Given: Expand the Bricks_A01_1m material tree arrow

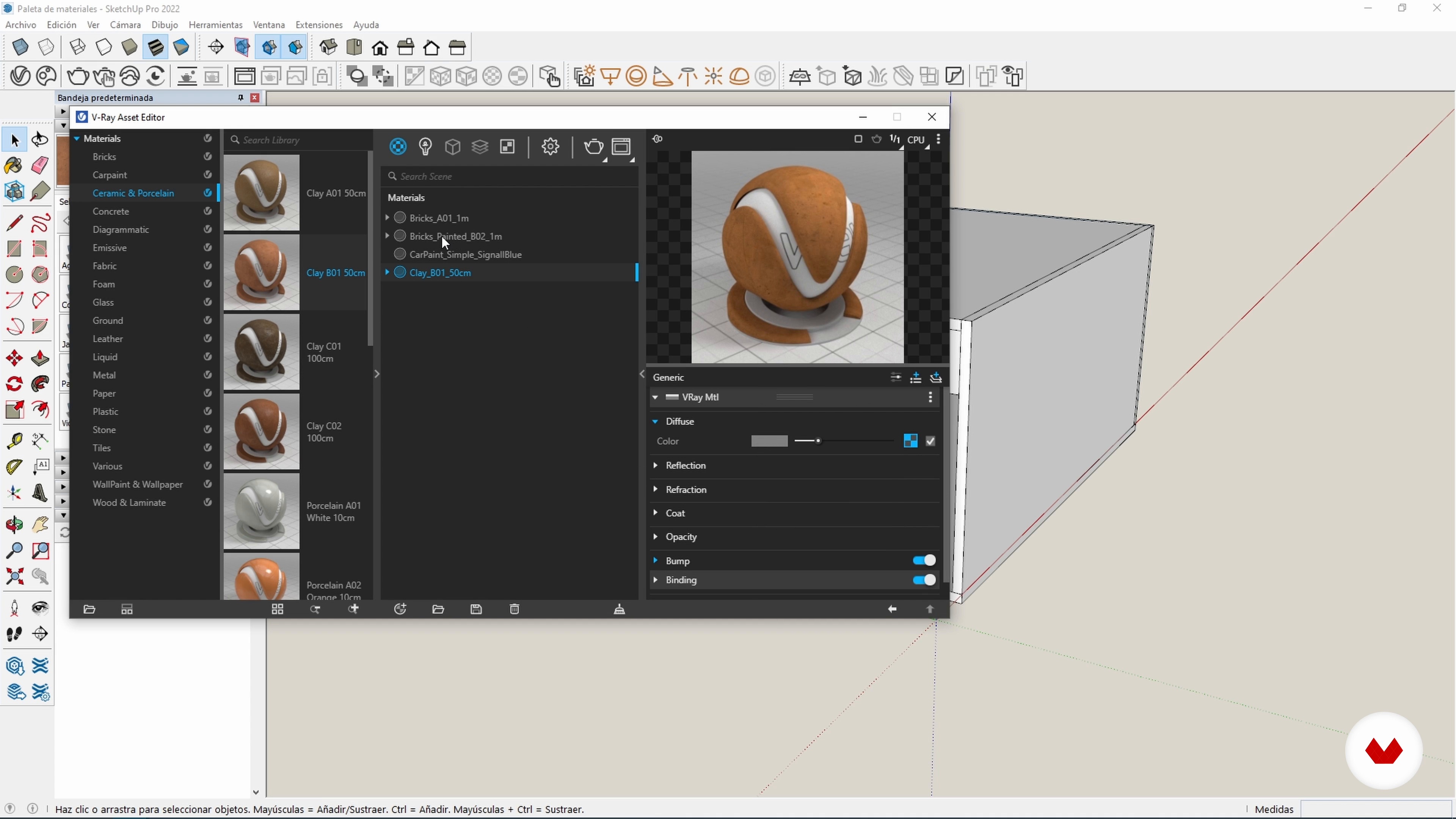Looking at the screenshot, I should (x=387, y=218).
